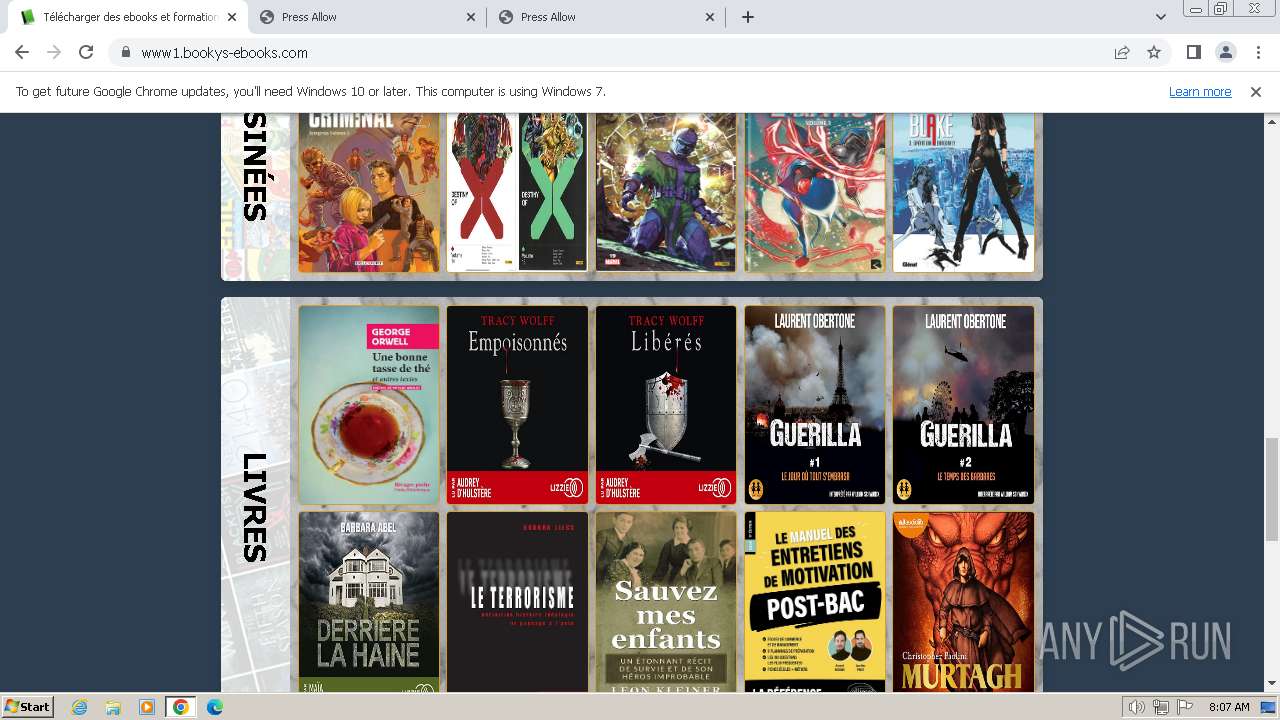Dismiss the Chrome update notification bar
Image resolution: width=1280 pixels, height=720 pixels.
click(1256, 91)
